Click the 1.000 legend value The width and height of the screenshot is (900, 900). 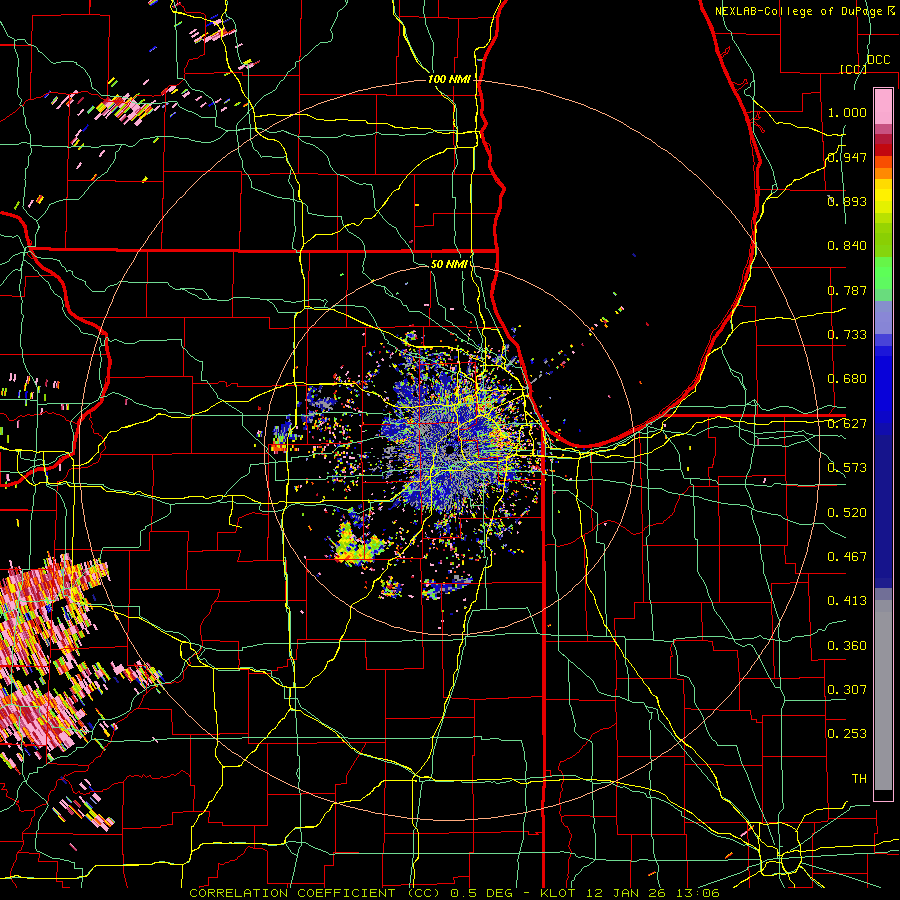click(847, 112)
